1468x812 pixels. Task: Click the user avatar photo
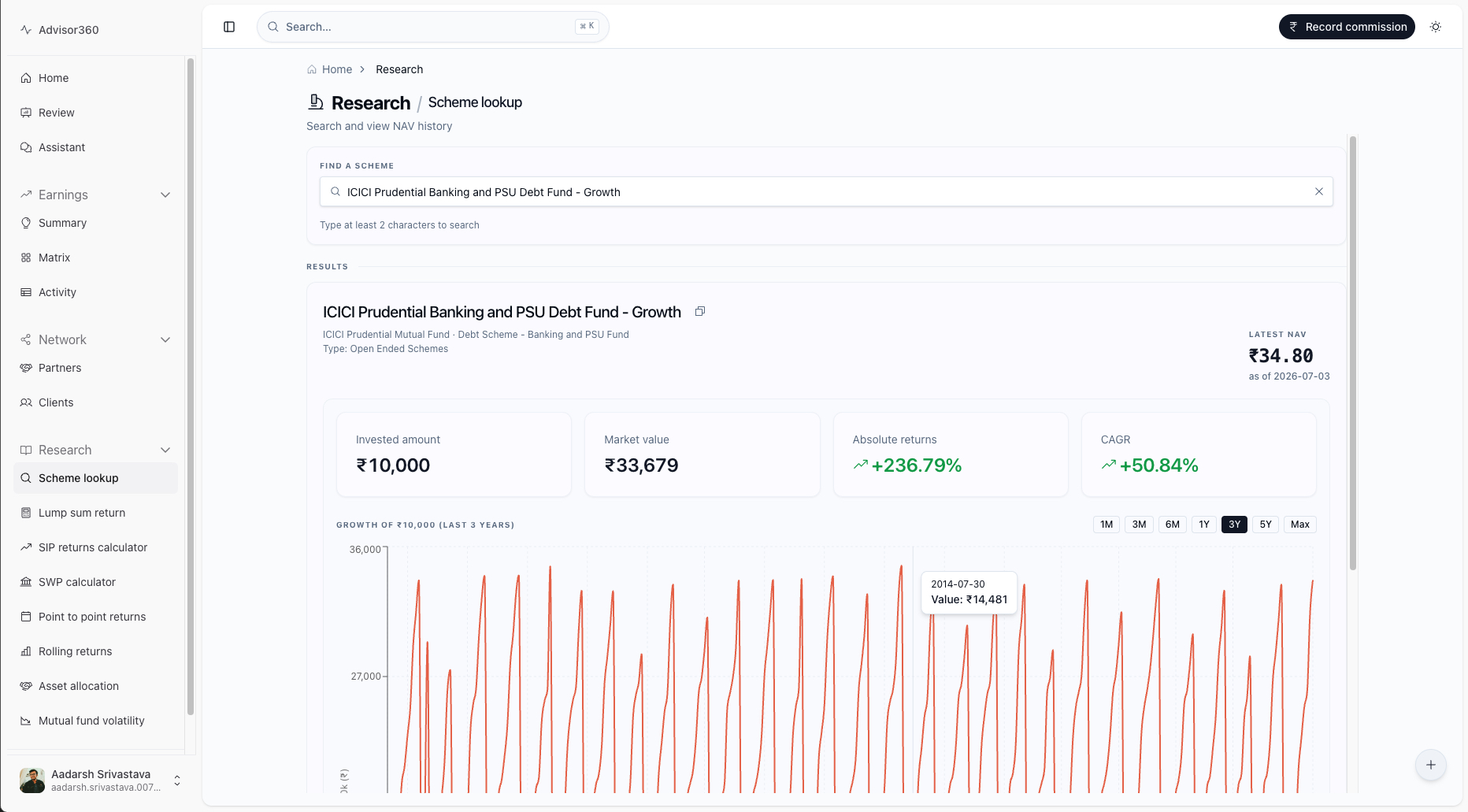click(x=32, y=780)
